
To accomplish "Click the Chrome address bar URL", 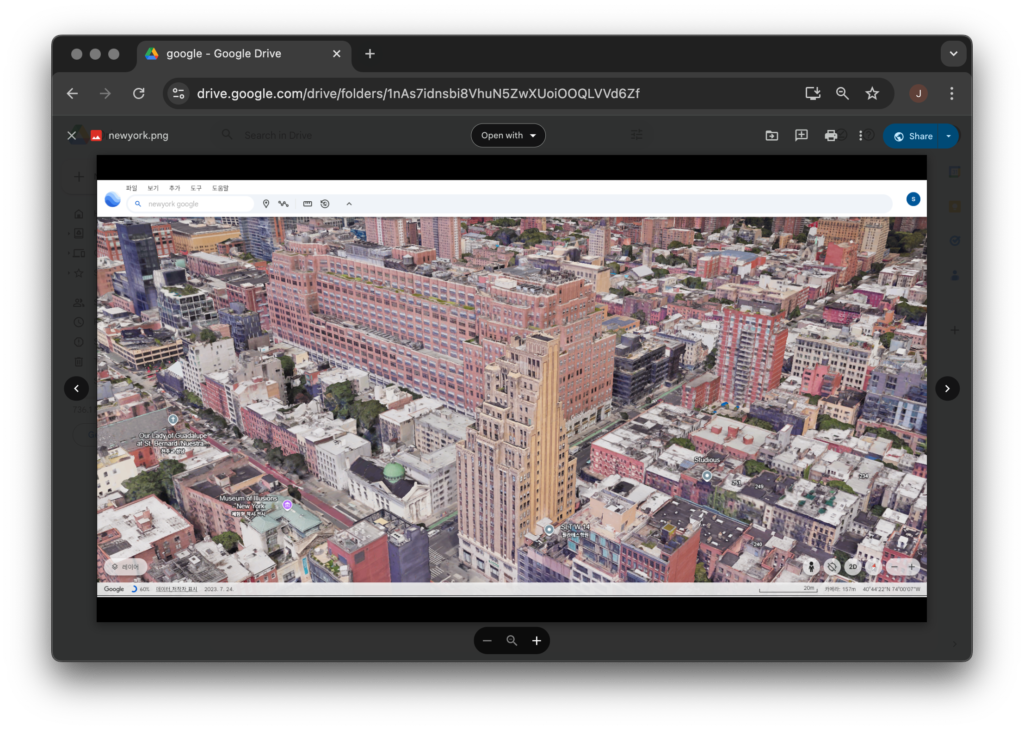I will [x=418, y=93].
